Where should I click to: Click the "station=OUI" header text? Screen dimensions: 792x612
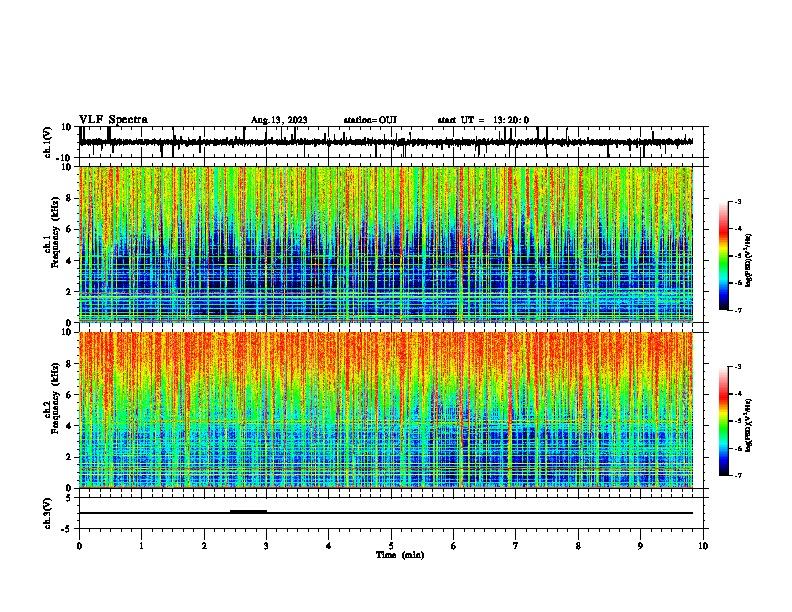[370, 120]
